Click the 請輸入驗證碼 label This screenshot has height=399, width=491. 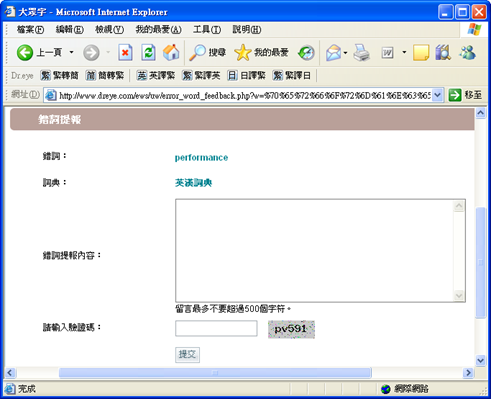point(71,327)
